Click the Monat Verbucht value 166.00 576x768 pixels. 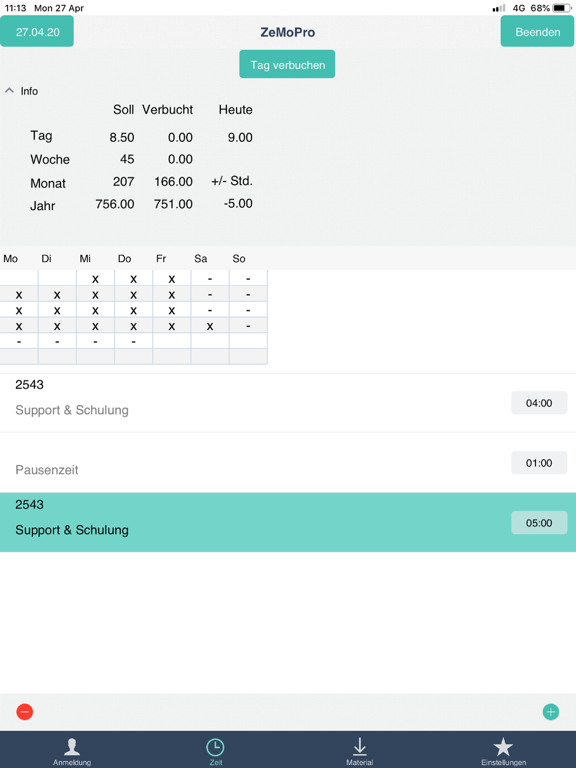(173, 182)
